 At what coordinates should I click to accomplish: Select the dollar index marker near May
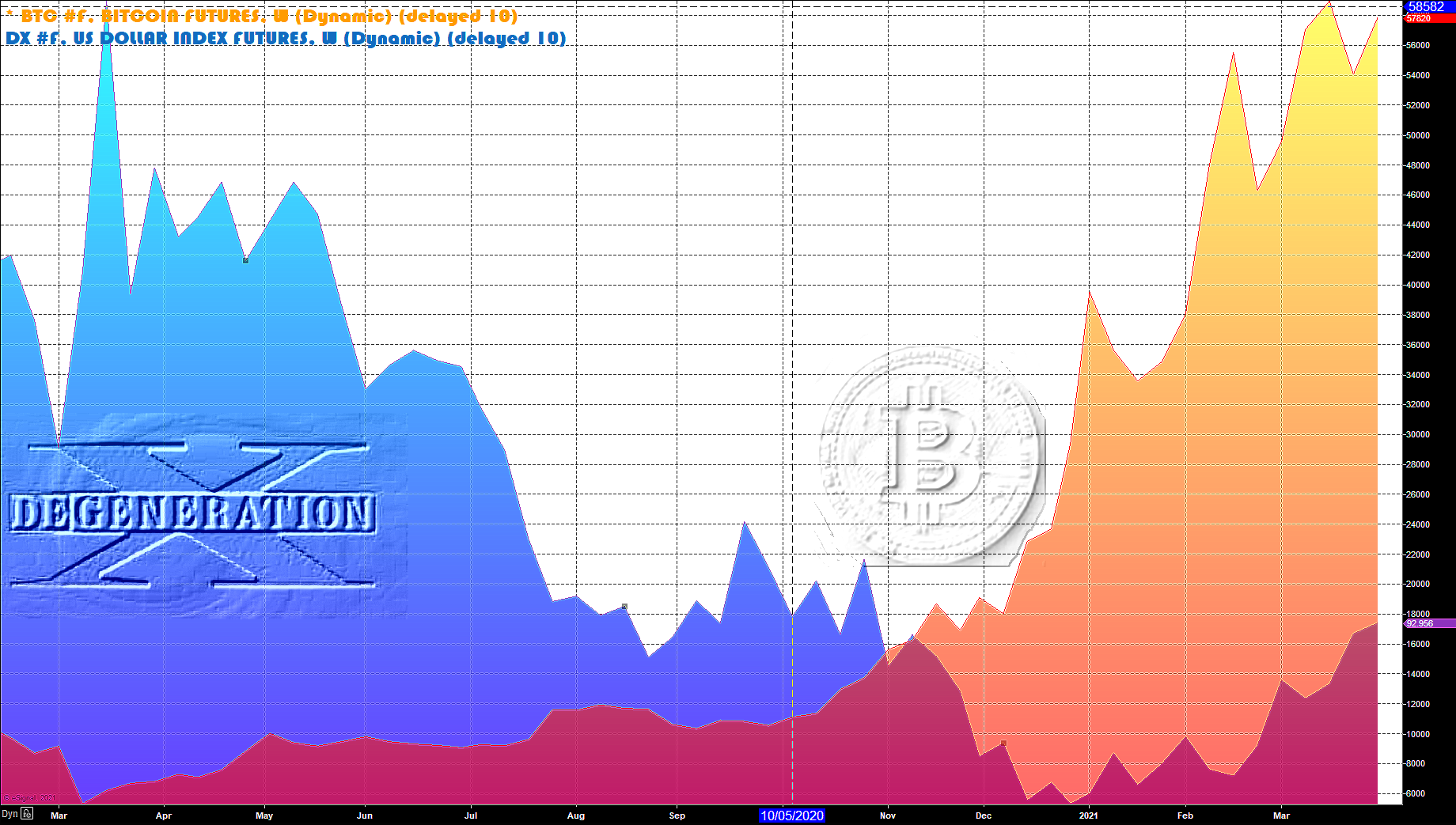pos(246,259)
